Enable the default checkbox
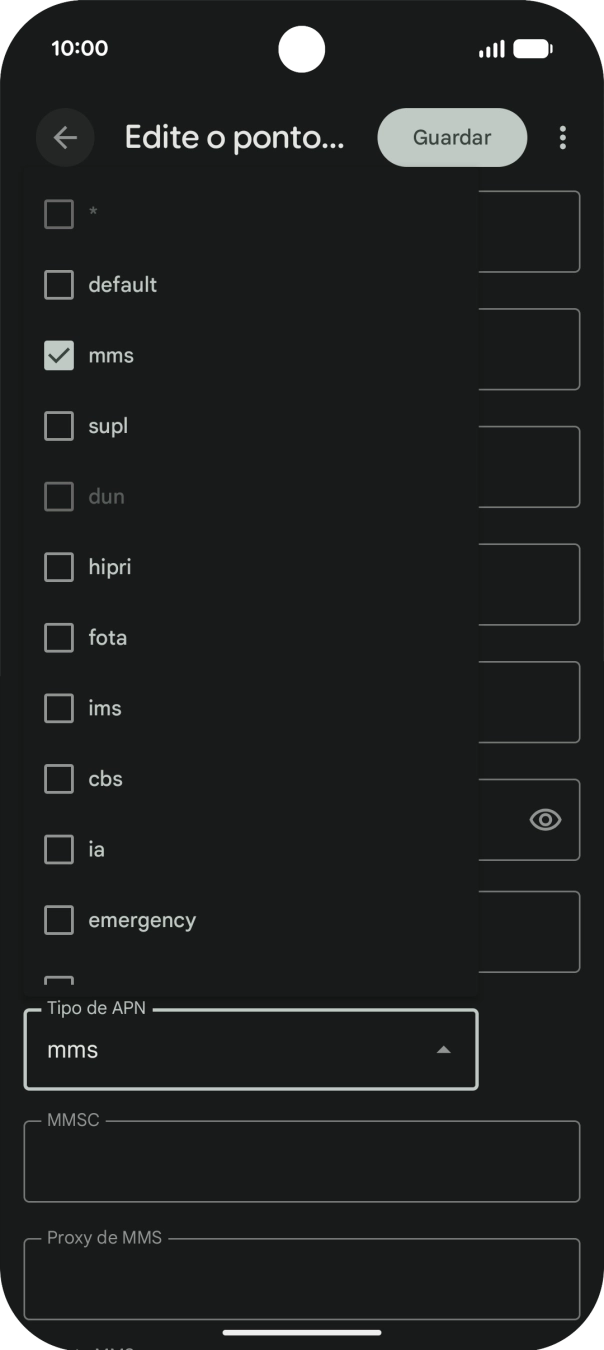The width and height of the screenshot is (604, 1350). pyautogui.click(x=59, y=285)
